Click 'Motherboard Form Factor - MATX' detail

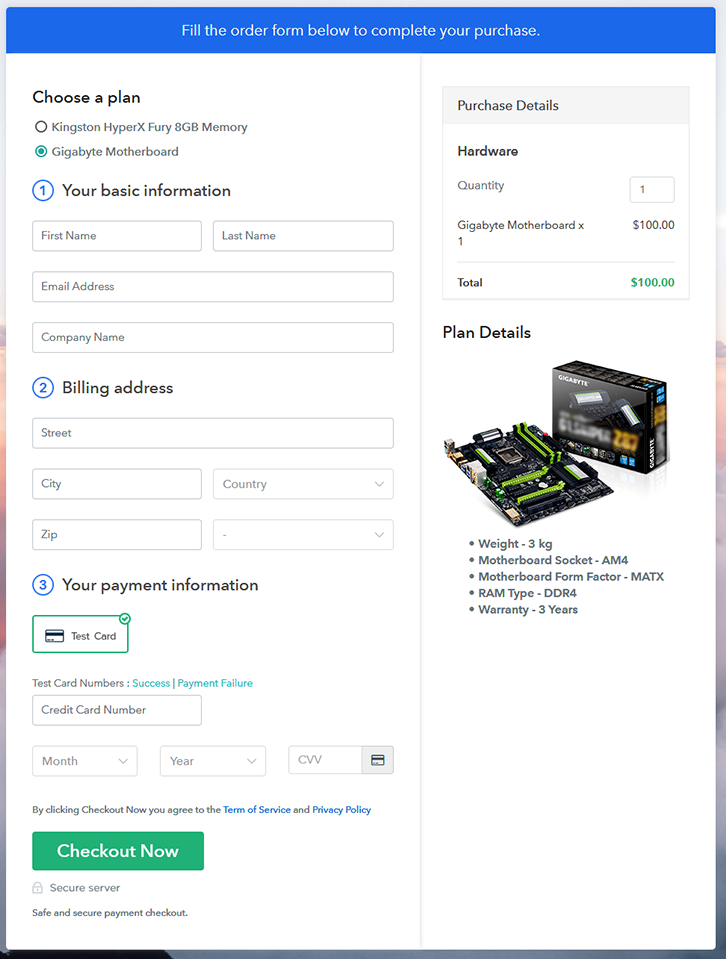pyautogui.click(x=571, y=577)
